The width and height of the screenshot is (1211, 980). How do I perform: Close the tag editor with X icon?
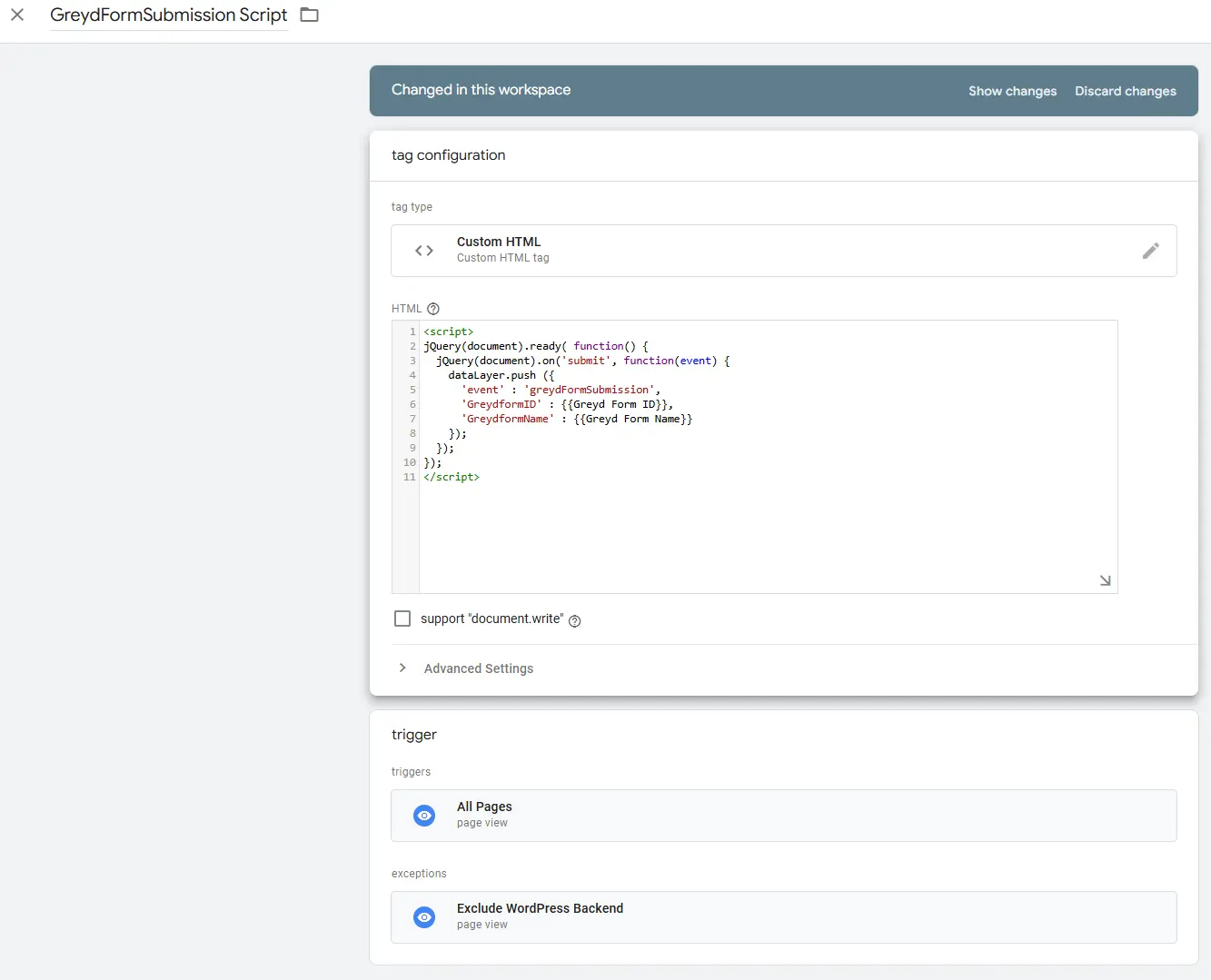17,15
